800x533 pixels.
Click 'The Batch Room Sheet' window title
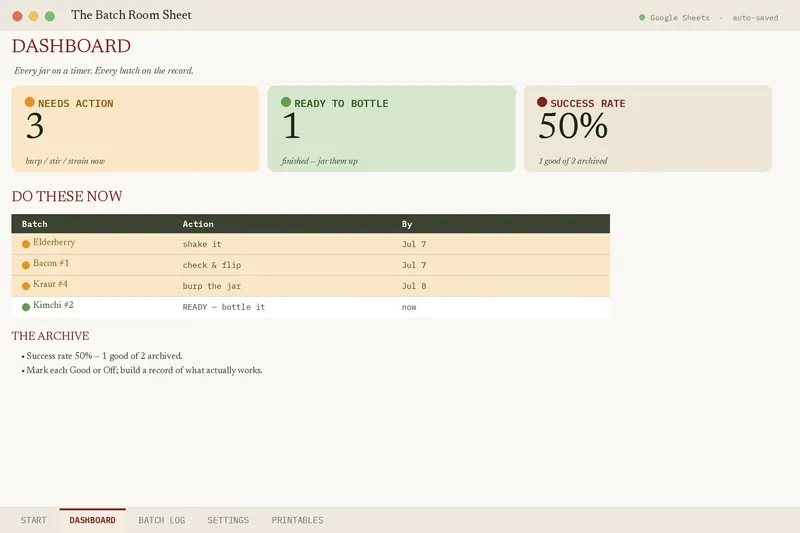(131, 15)
